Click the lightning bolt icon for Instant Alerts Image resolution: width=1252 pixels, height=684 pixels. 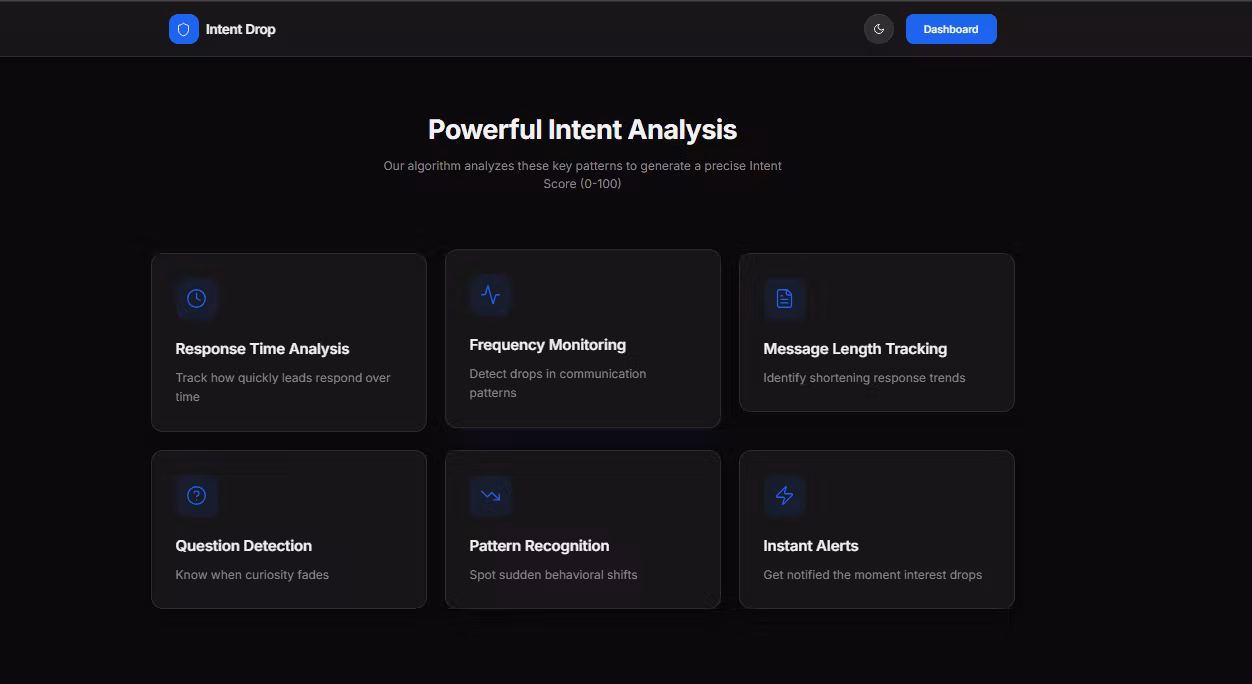tap(784, 495)
